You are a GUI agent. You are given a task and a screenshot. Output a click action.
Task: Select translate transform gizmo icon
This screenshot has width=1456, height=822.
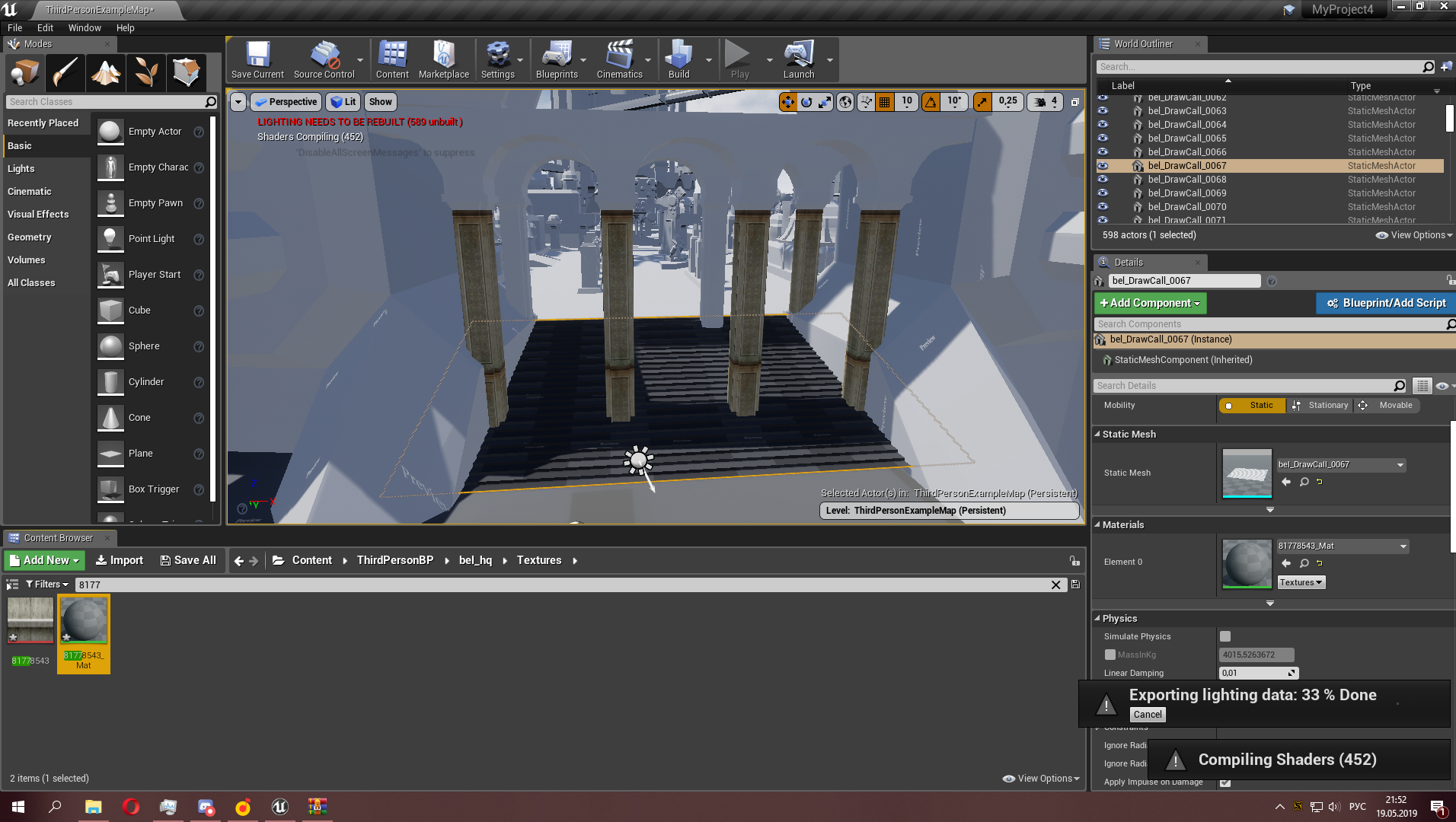click(x=787, y=101)
